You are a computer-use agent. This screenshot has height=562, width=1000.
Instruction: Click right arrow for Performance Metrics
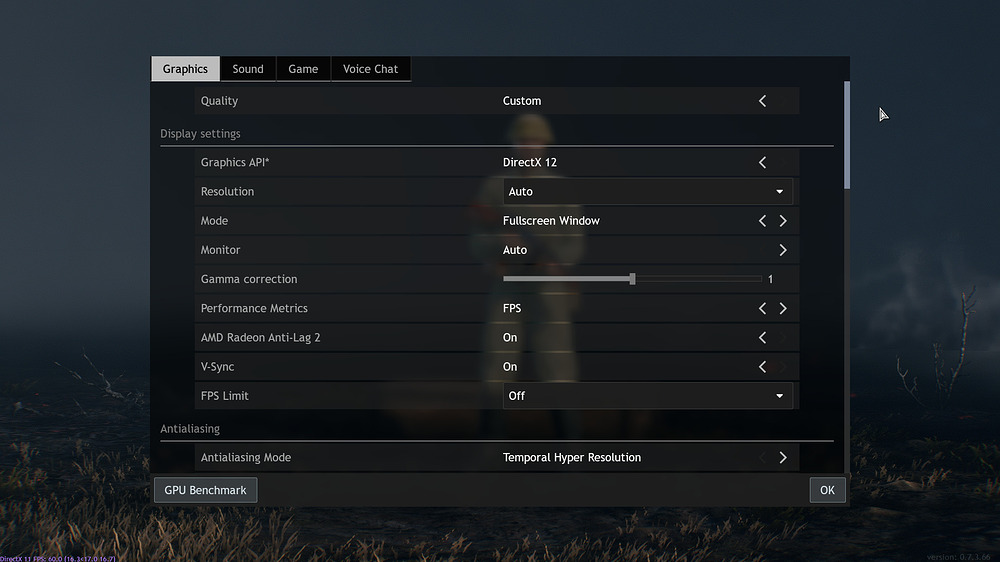[x=783, y=309]
